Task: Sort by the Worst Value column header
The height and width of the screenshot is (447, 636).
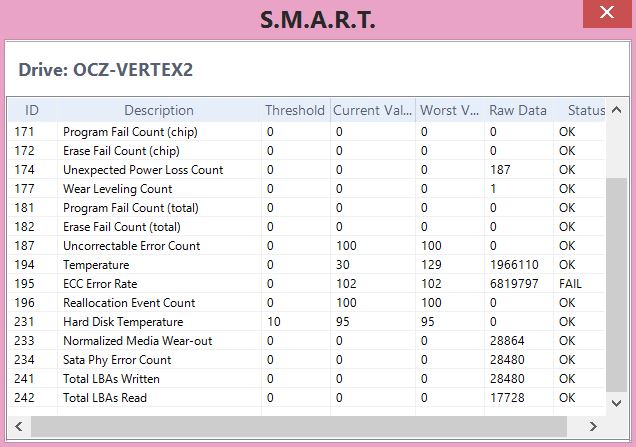Action: [449, 110]
